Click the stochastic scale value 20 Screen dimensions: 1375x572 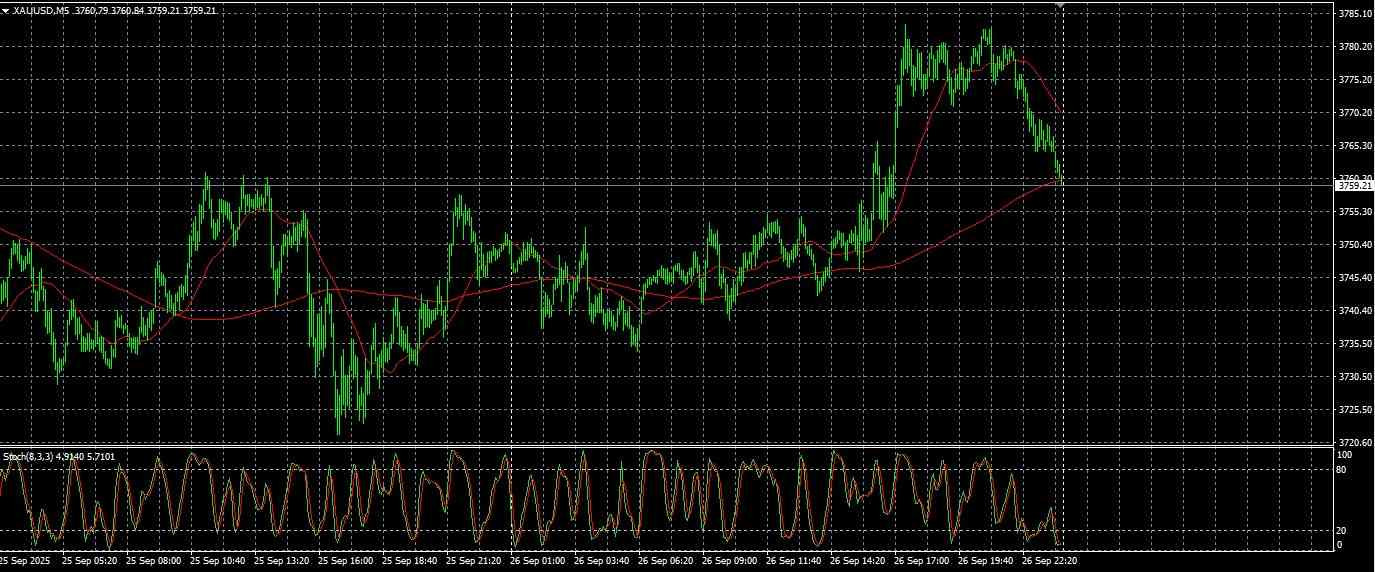(x=1343, y=531)
